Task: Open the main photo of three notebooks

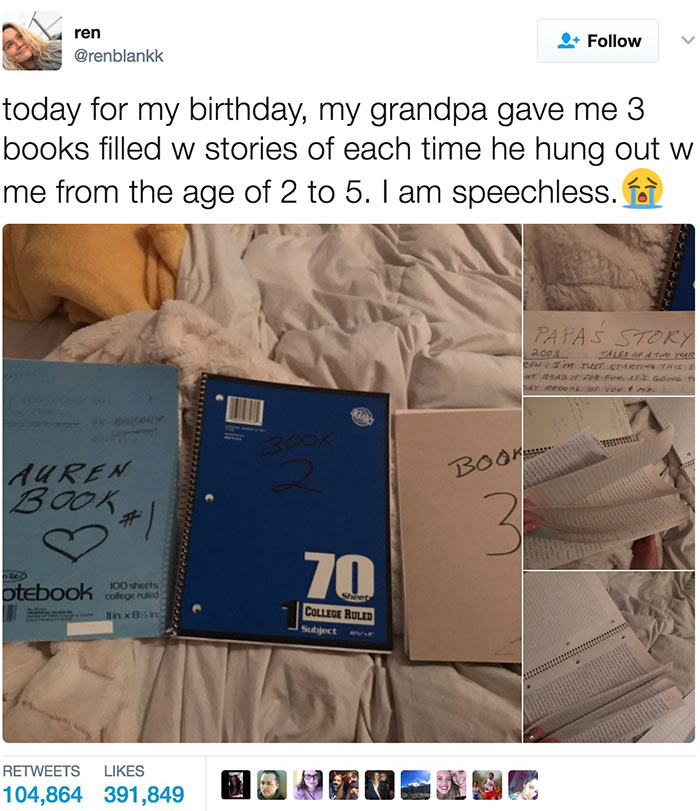Action: pos(262,483)
